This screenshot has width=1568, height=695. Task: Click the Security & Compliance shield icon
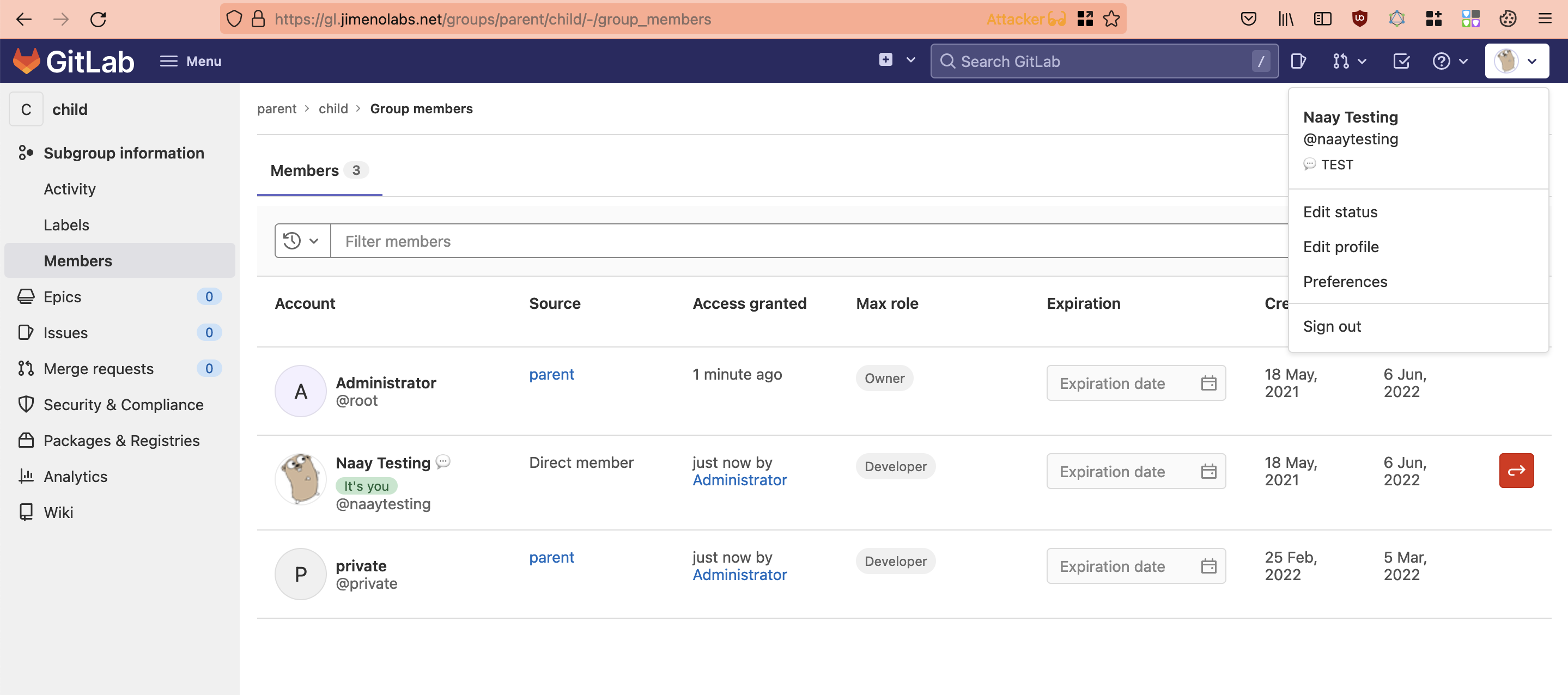click(x=26, y=405)
